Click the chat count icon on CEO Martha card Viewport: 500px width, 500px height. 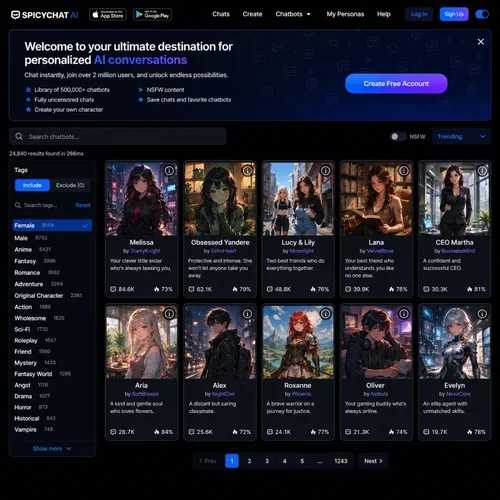click(x=426, y=289)
